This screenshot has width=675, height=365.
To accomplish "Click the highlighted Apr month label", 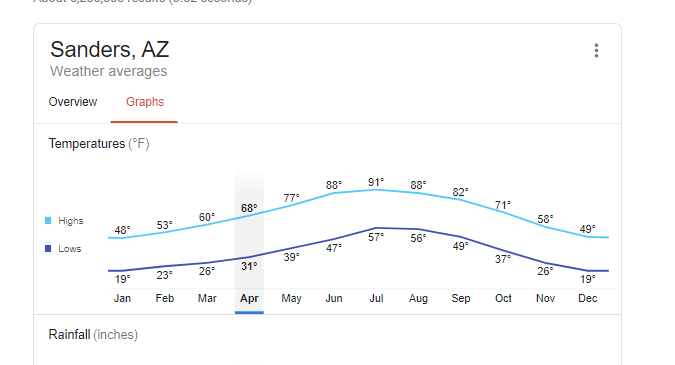I will [249, 298].
